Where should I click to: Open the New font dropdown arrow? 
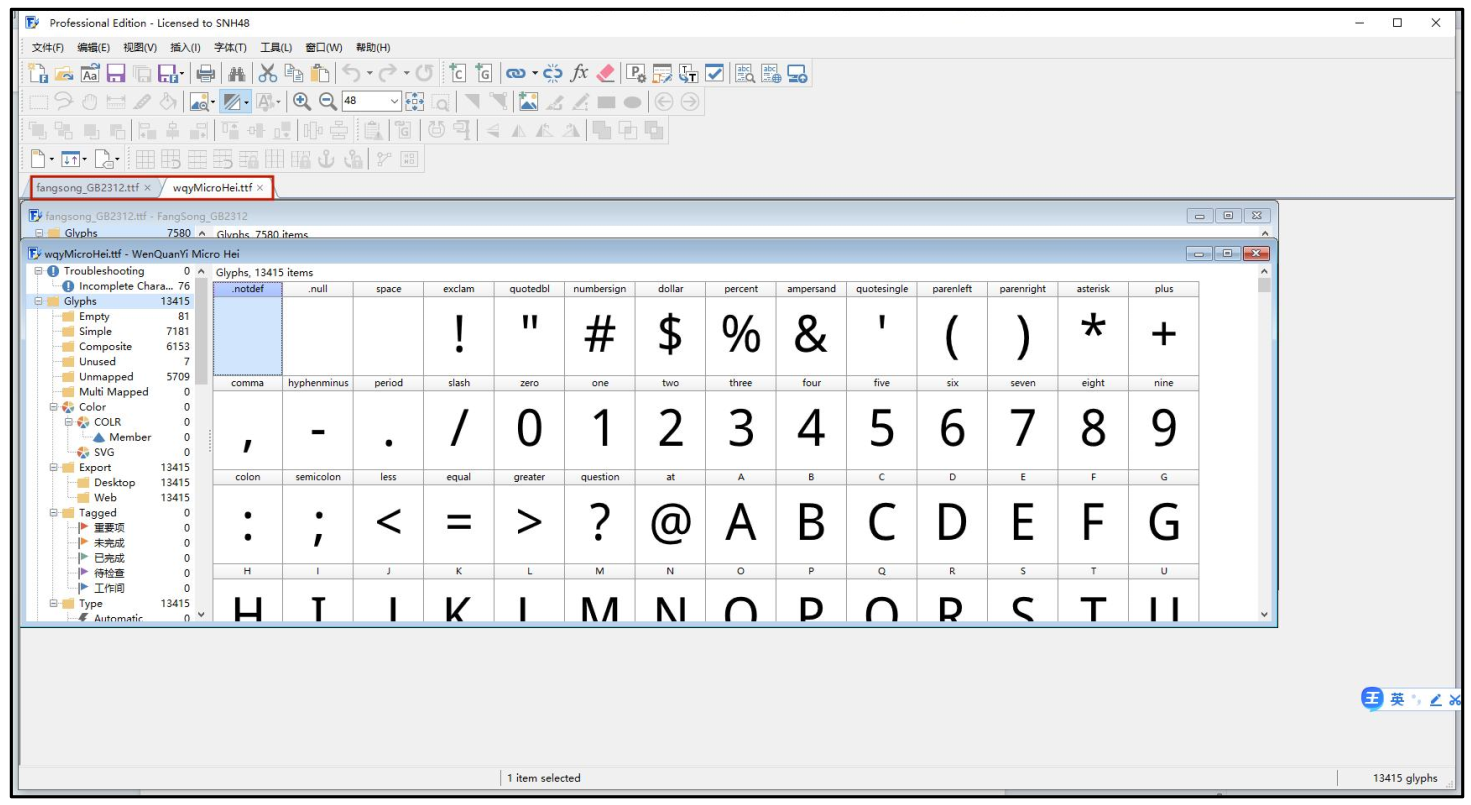pos(51,159)
